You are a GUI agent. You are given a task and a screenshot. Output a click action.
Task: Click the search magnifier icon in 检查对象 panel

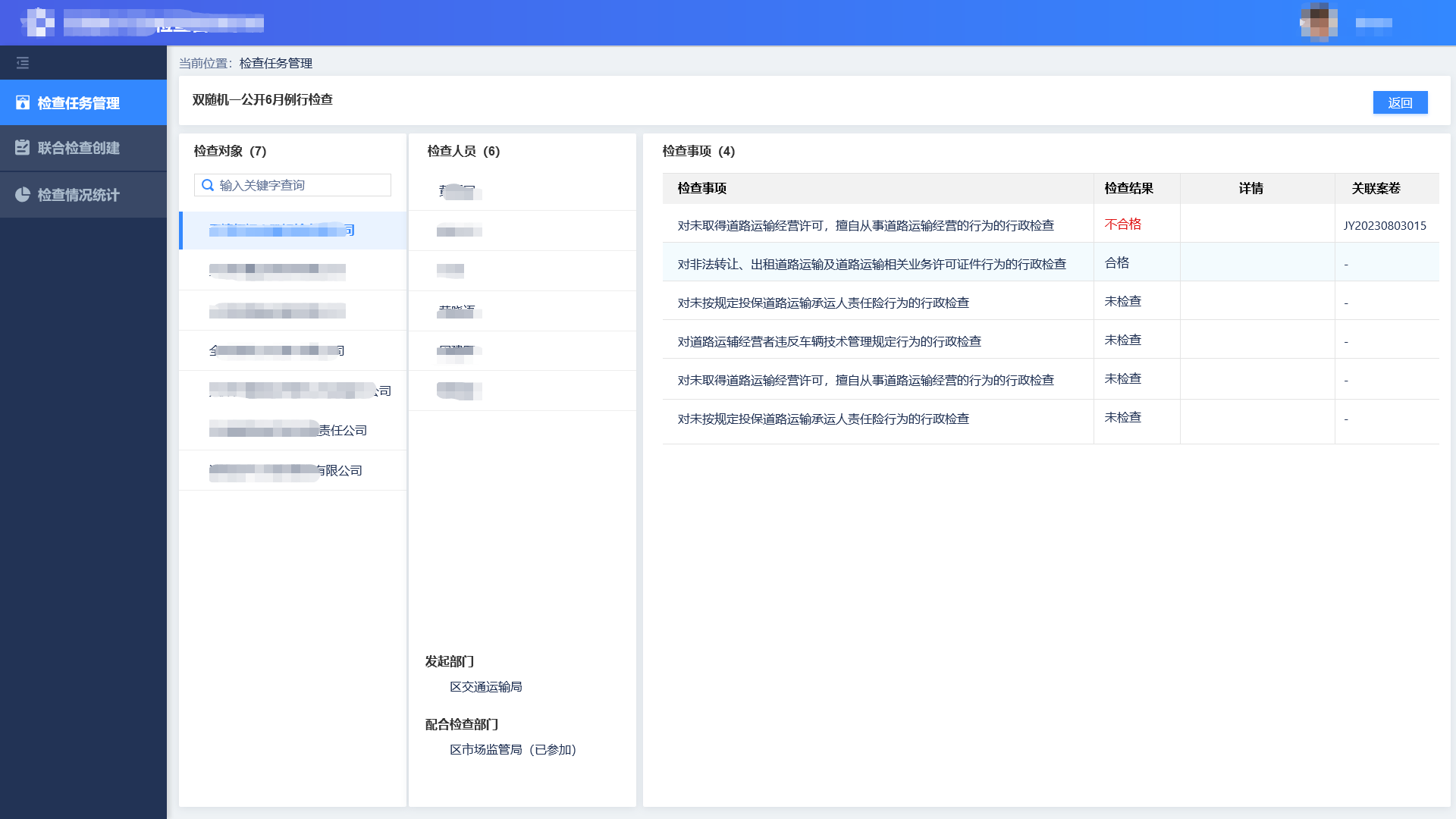[x=206, y=184]
